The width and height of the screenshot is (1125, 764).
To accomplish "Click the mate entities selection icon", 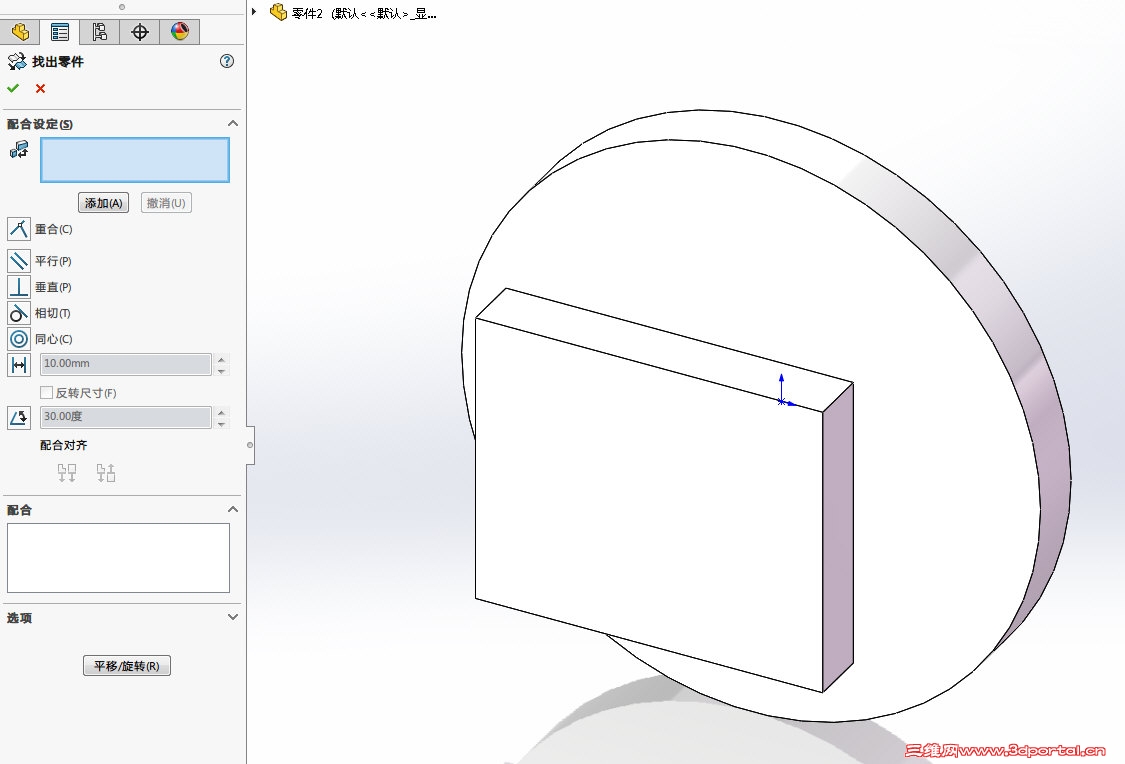I will [x=19, y=149].
